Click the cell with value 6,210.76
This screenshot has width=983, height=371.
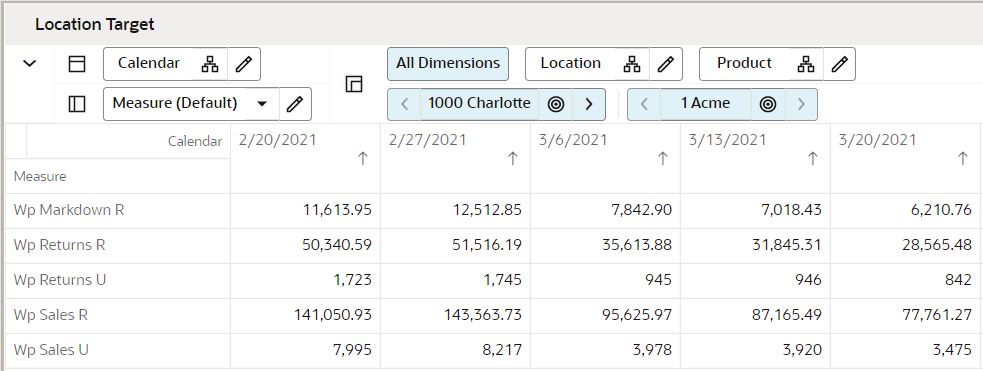[x=905, y=211]
